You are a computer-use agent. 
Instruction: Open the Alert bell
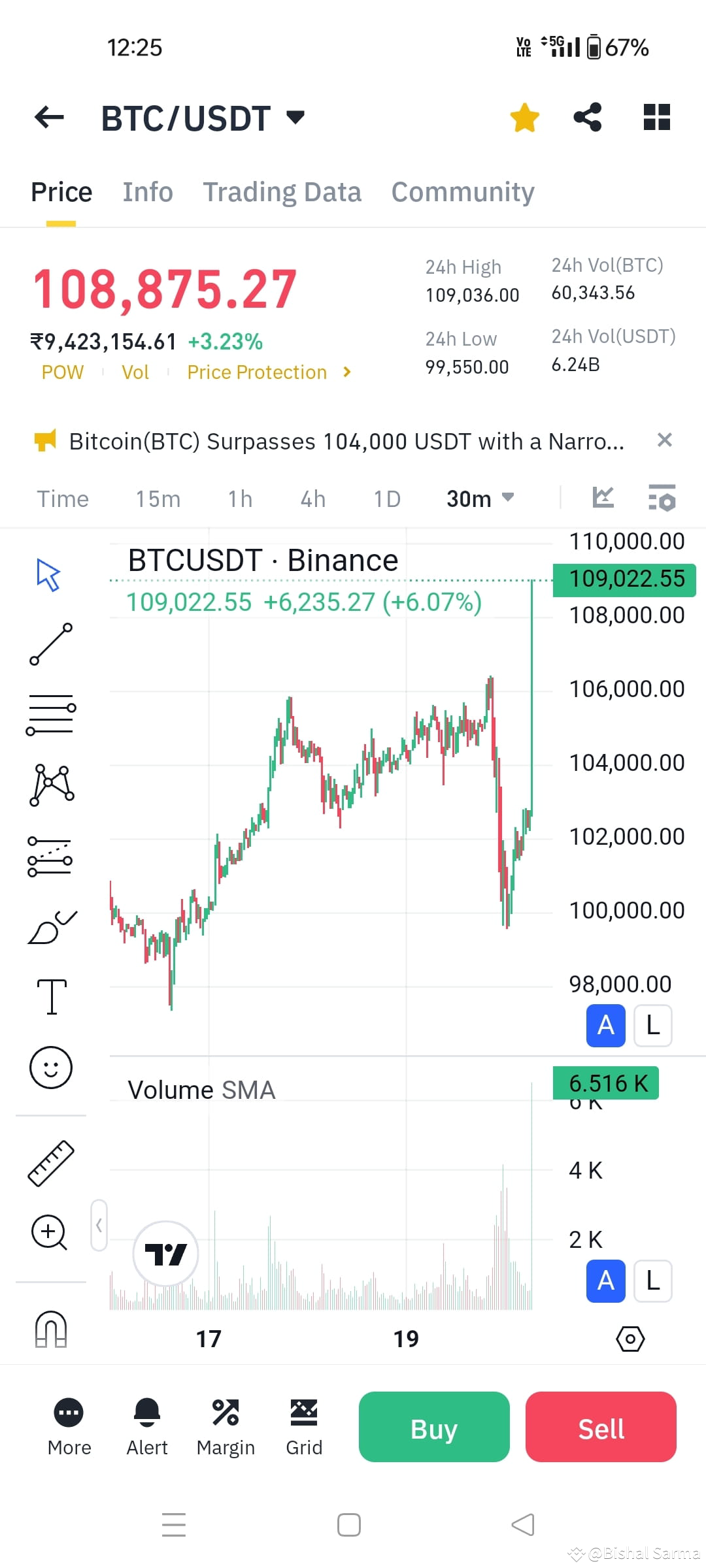click(x=147, y=1428)
